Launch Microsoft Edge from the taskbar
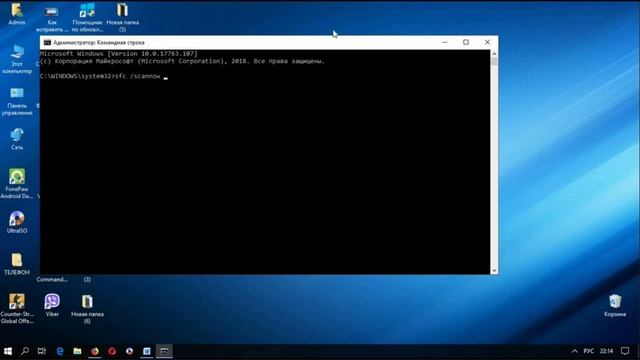The width and height of the screenshot is (640, 360). tap(60, 351)
